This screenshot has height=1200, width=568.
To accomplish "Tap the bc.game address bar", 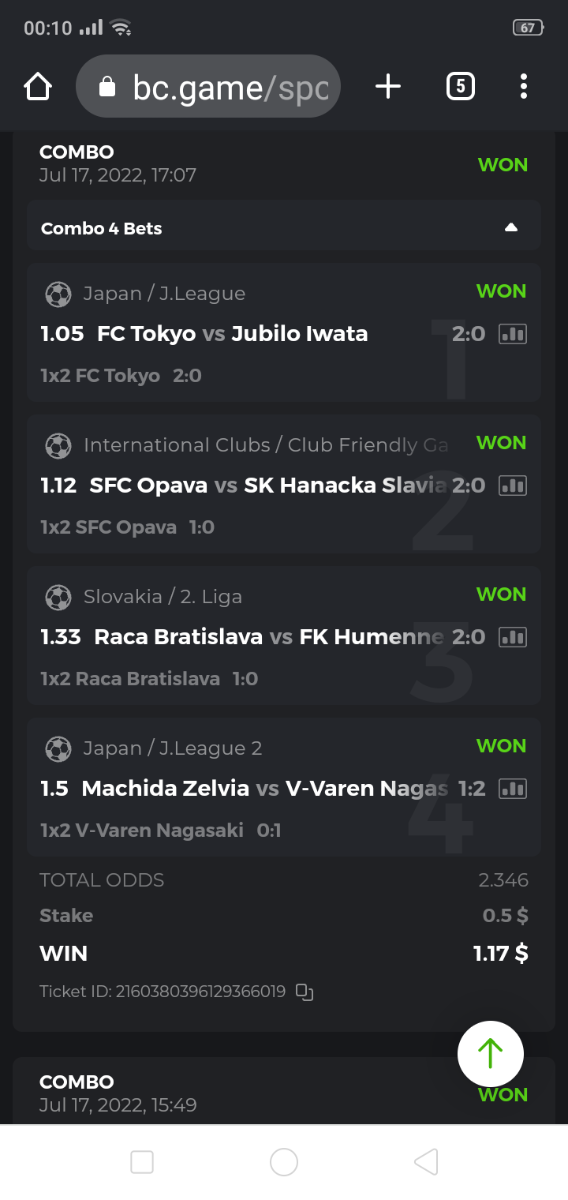I will point(208,87).
